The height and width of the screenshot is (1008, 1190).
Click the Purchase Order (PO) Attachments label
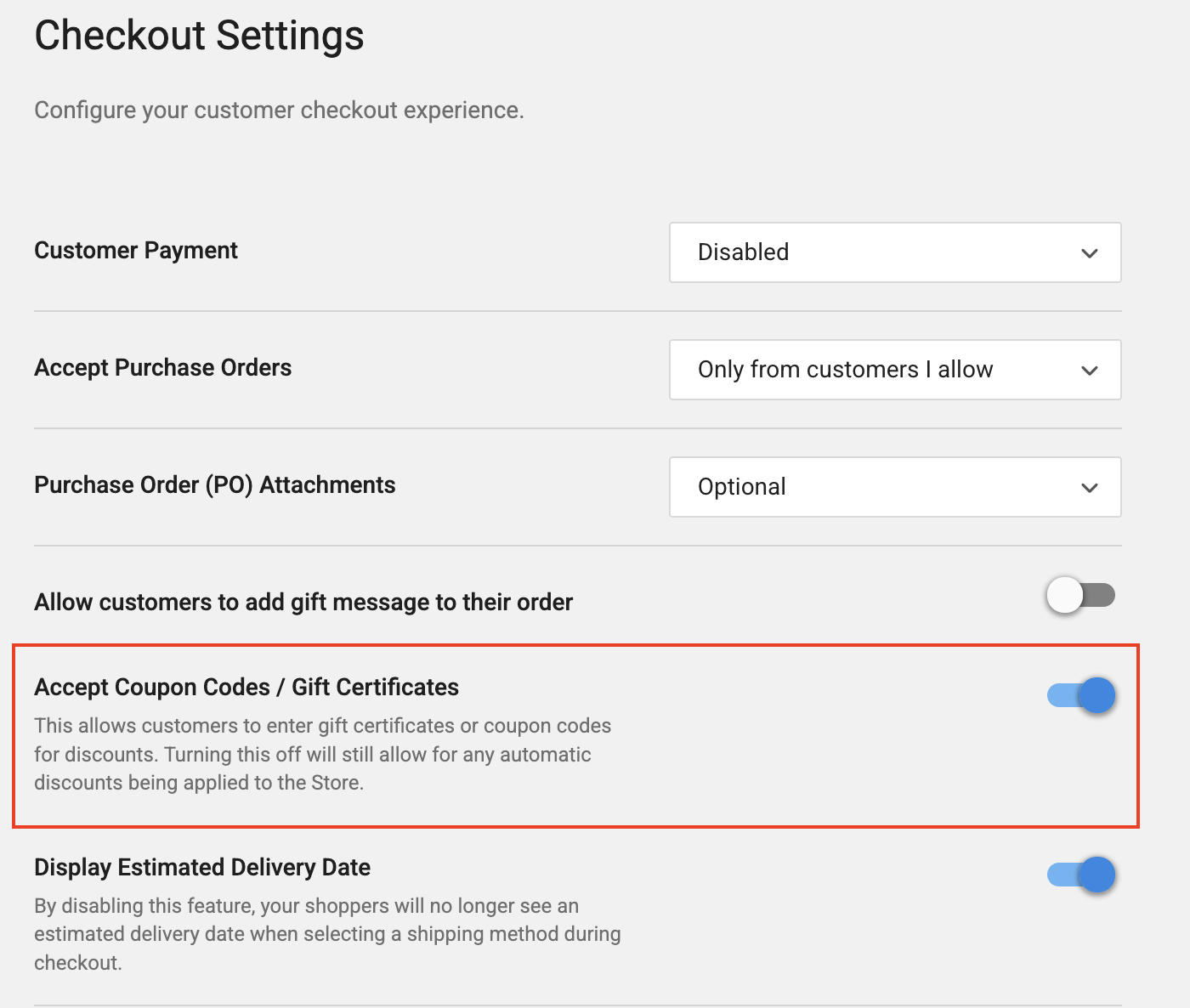pyautogui.click(x=214, y=485)
